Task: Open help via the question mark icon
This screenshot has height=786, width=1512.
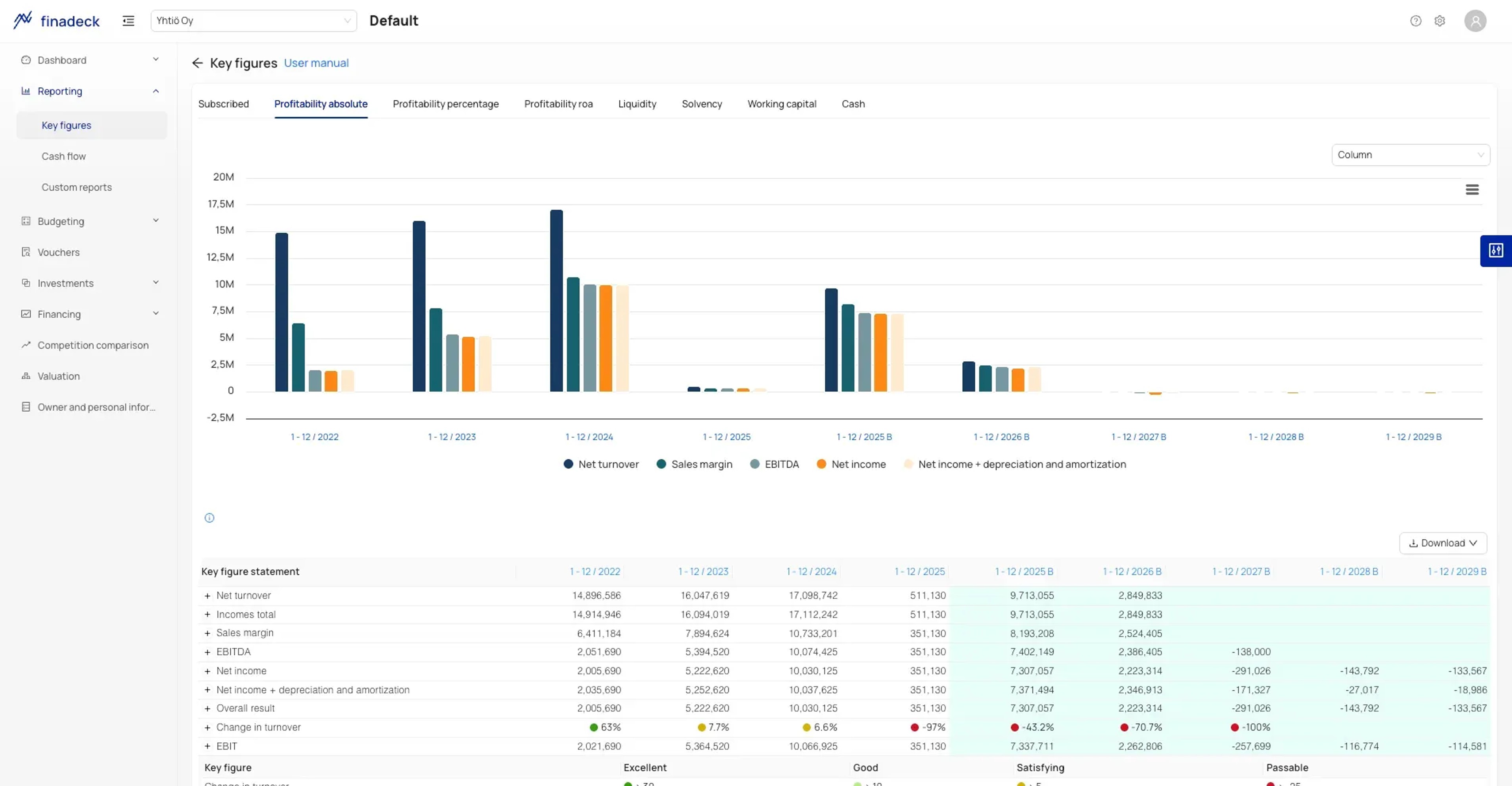Action: [x=1416, y=21]
